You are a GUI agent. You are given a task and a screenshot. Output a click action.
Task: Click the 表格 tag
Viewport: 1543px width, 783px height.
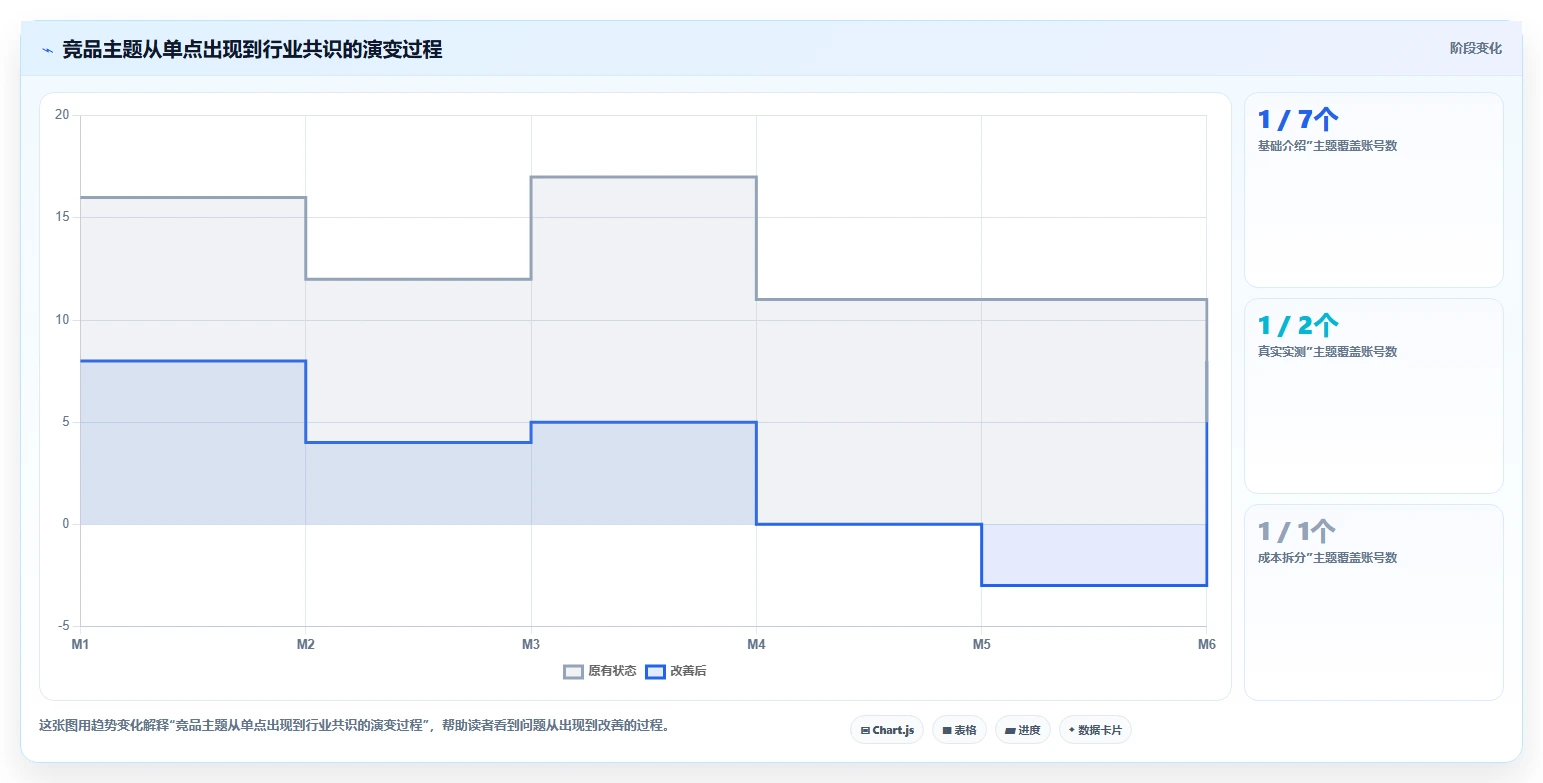coord(959,730)
